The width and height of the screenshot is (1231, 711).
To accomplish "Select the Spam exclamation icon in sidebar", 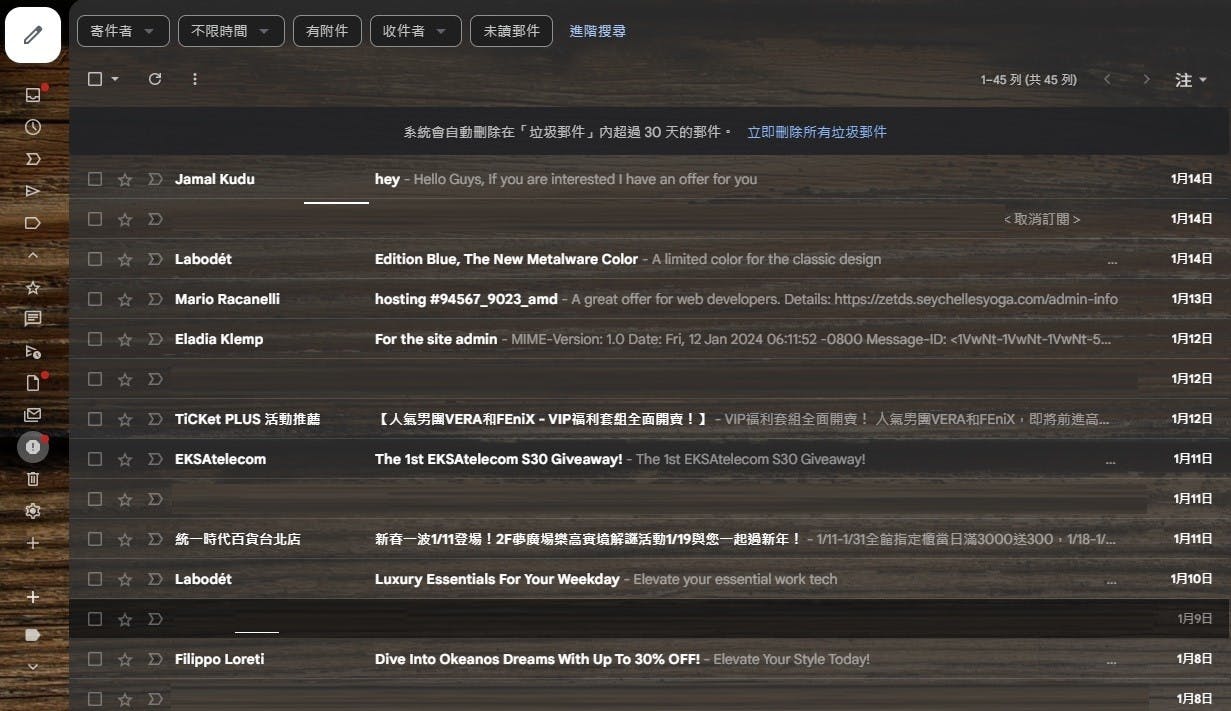I will pyautogui.click(x=33, y=447).
